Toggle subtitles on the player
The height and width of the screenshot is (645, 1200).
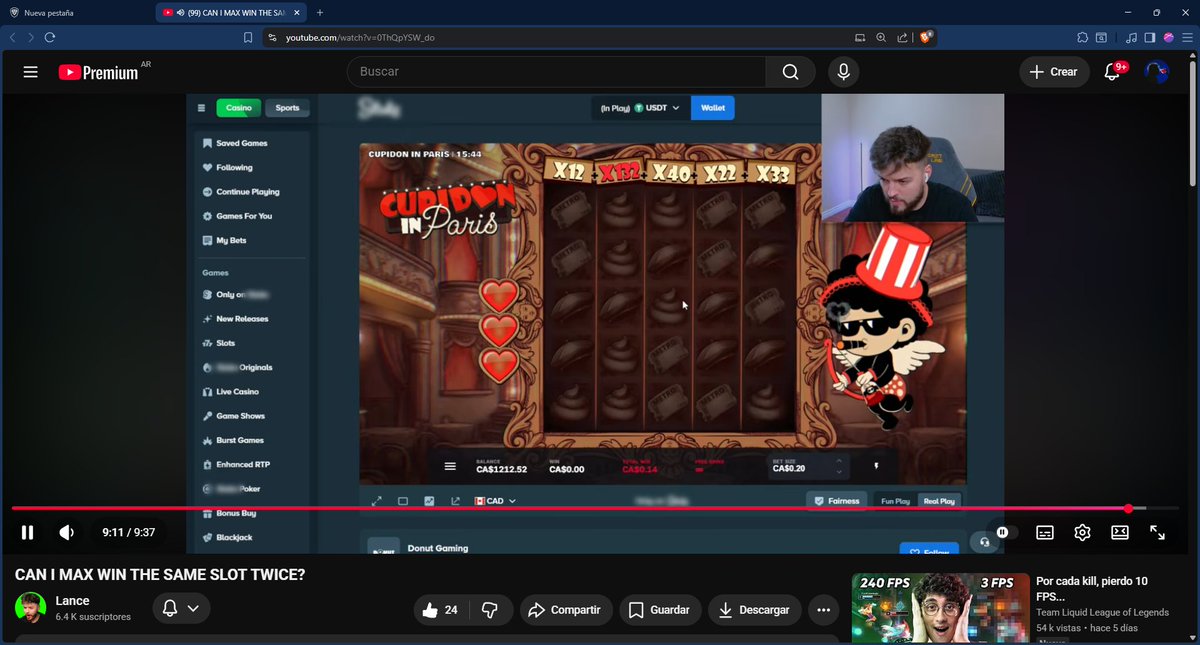point(1045,533)
